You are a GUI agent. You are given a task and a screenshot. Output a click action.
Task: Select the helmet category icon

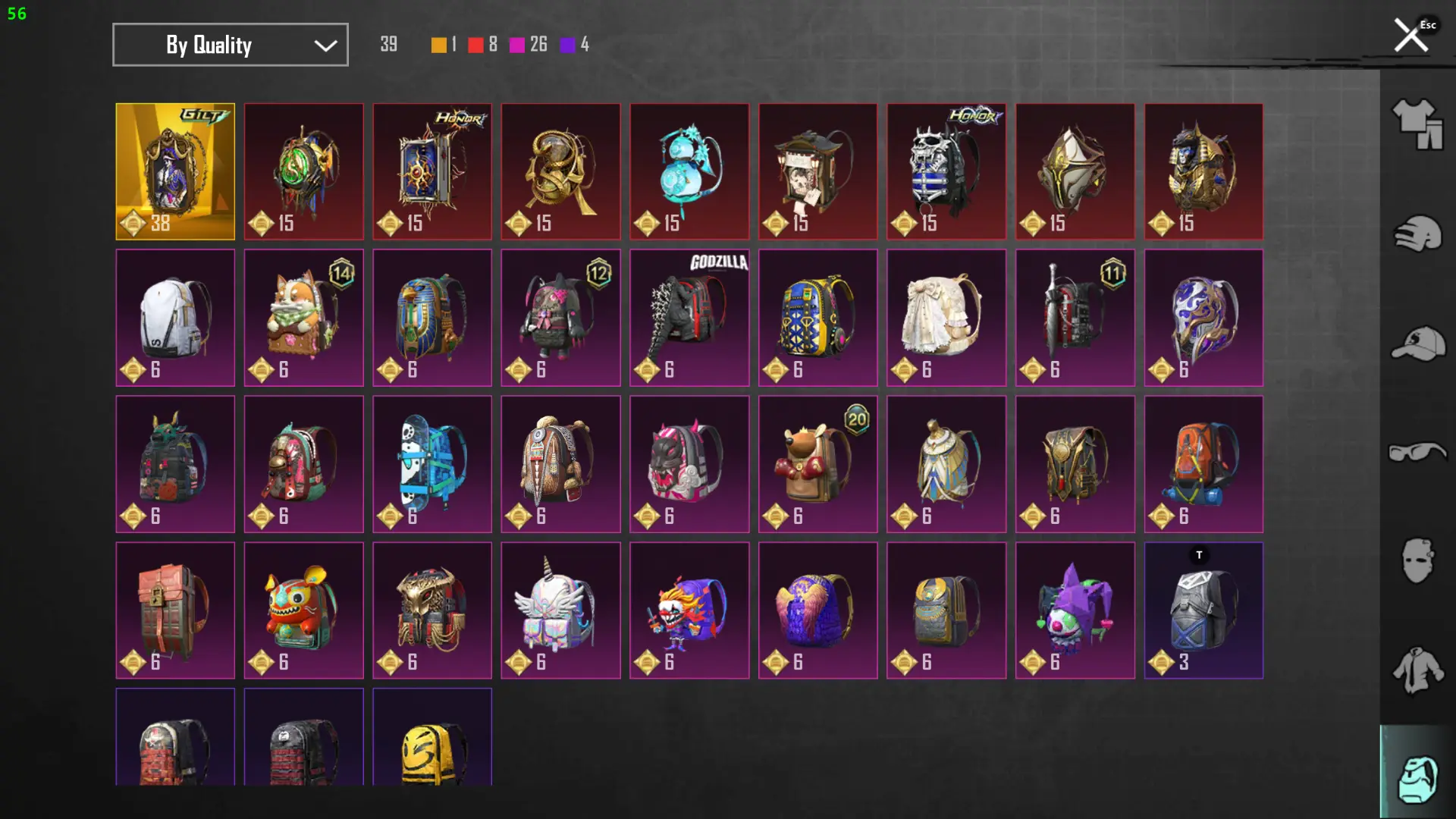tap(1417, 234)
